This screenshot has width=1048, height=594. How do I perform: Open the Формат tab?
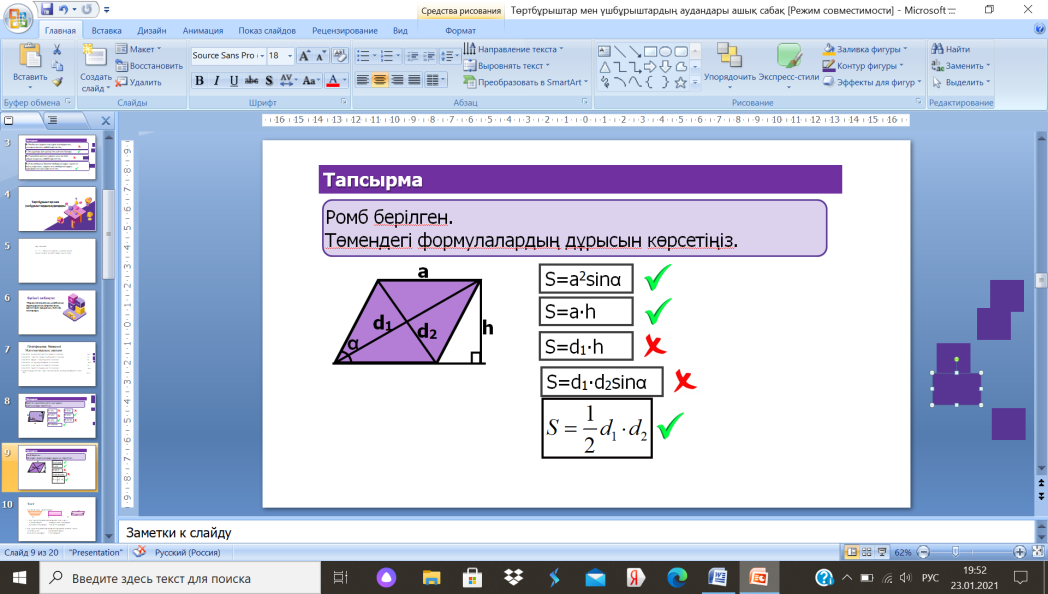coord(461,30)
